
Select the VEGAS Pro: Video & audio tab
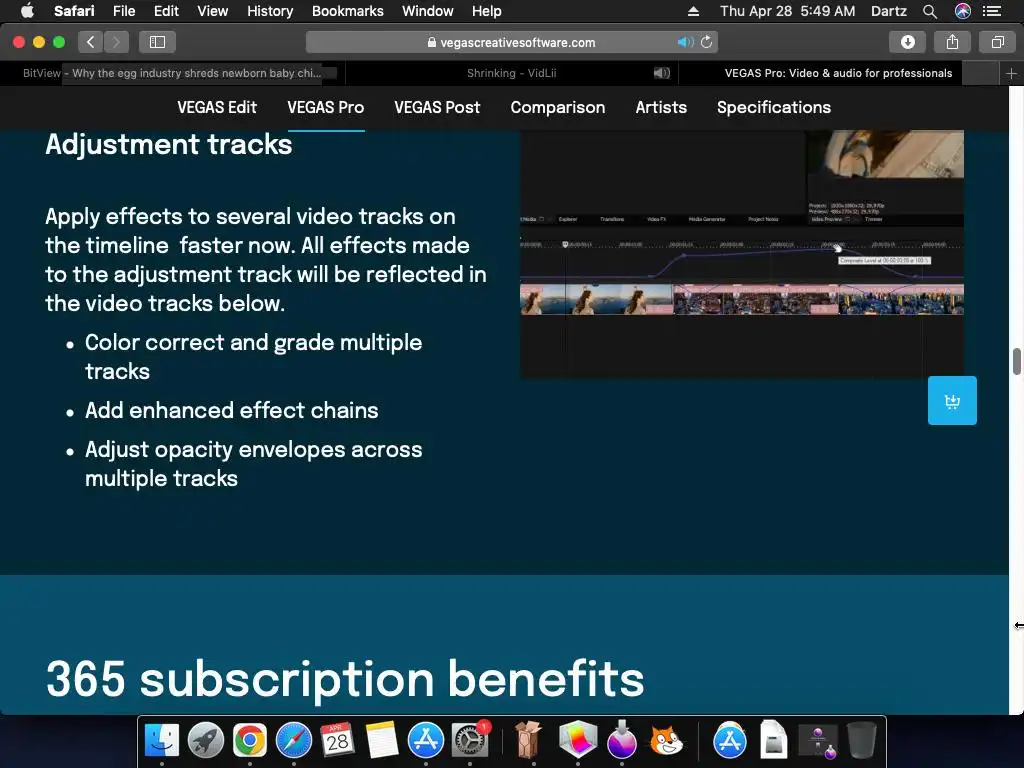pos(839,73)
